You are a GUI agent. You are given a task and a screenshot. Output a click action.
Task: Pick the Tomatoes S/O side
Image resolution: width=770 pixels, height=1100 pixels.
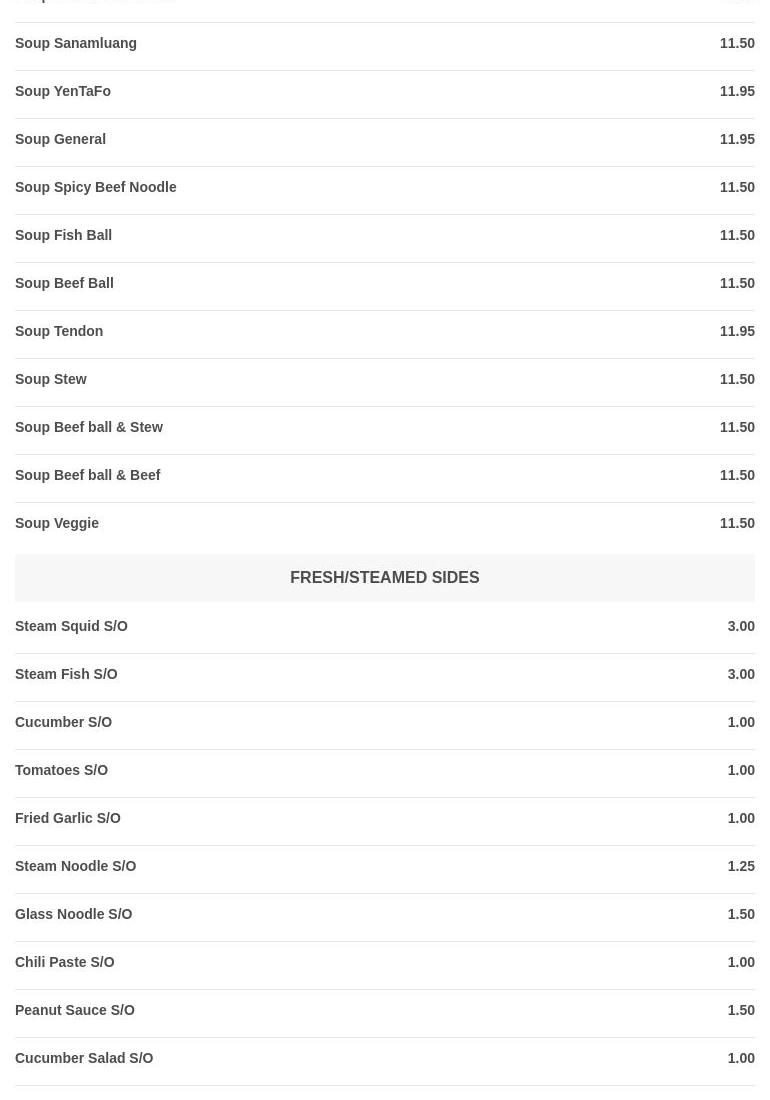(61, 771)
